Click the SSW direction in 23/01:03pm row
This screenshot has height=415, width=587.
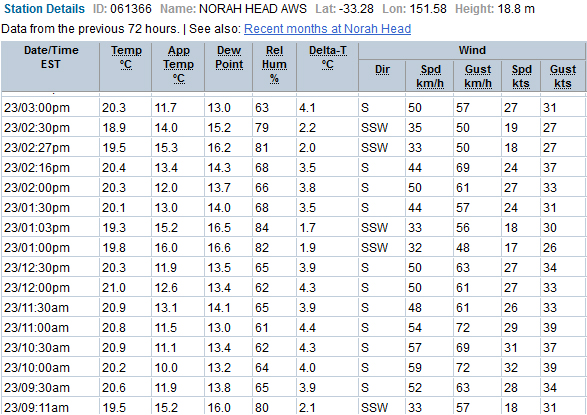[x=374, y=228]
